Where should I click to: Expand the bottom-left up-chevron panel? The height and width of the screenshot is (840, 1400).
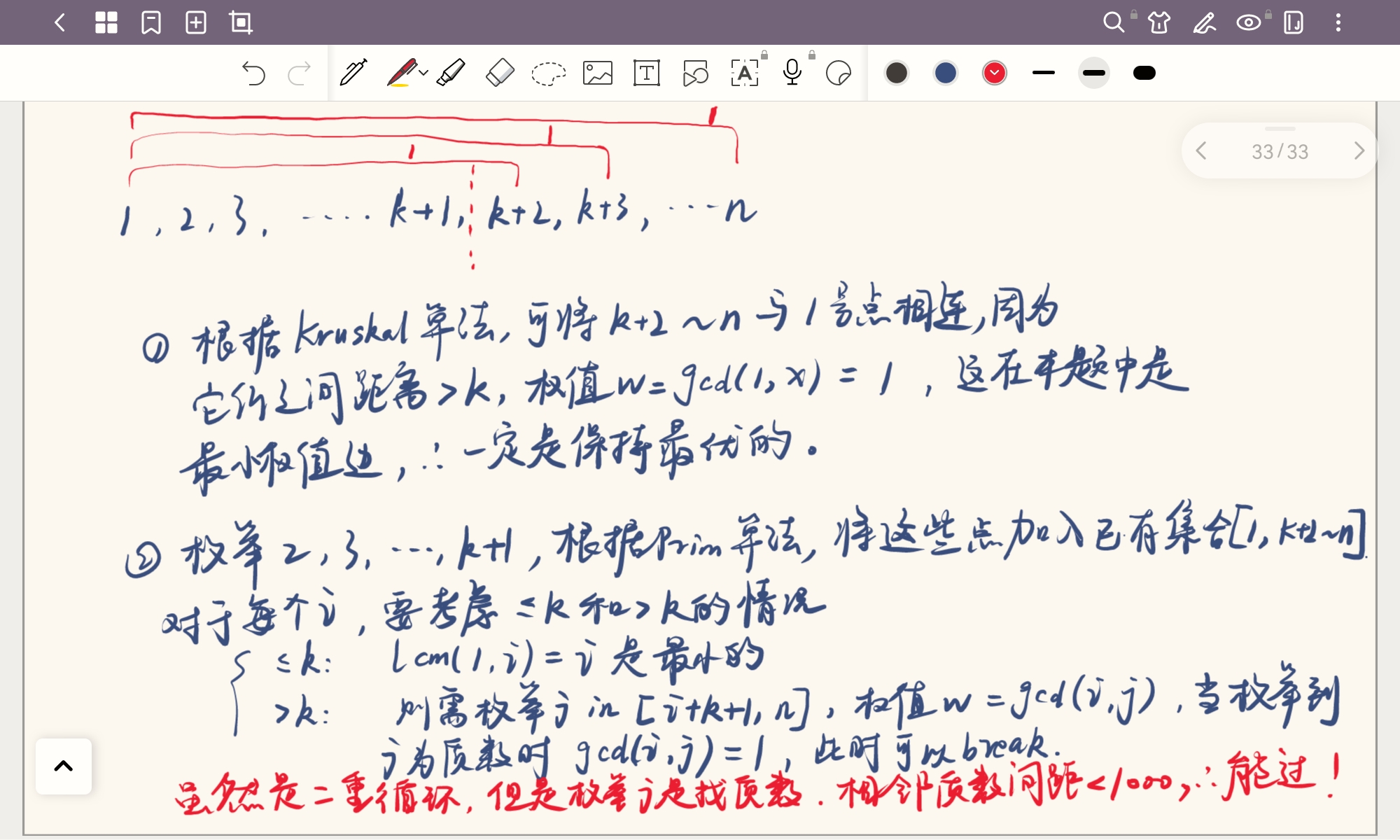[x=64, y=766]
